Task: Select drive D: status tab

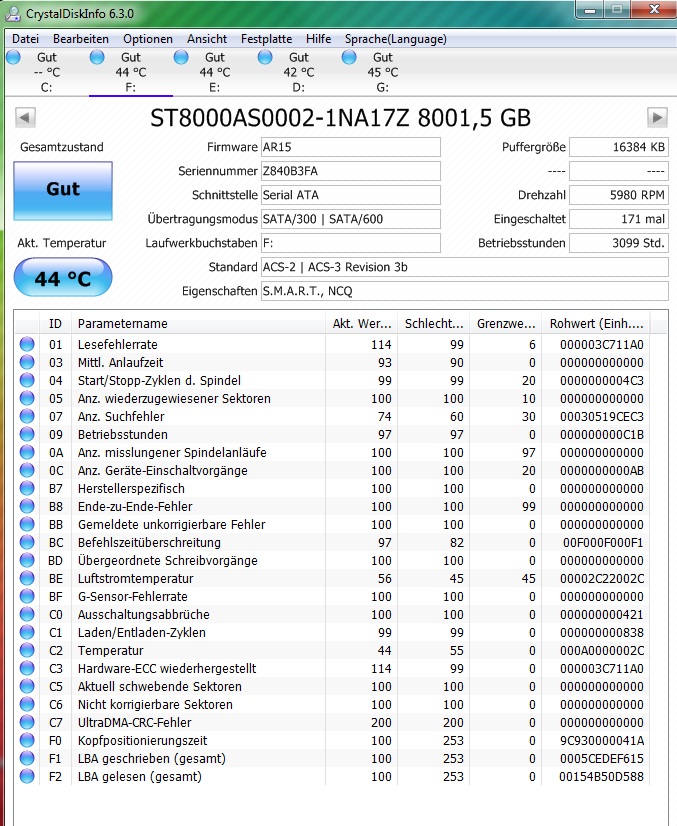Action: tap(299, 72)
